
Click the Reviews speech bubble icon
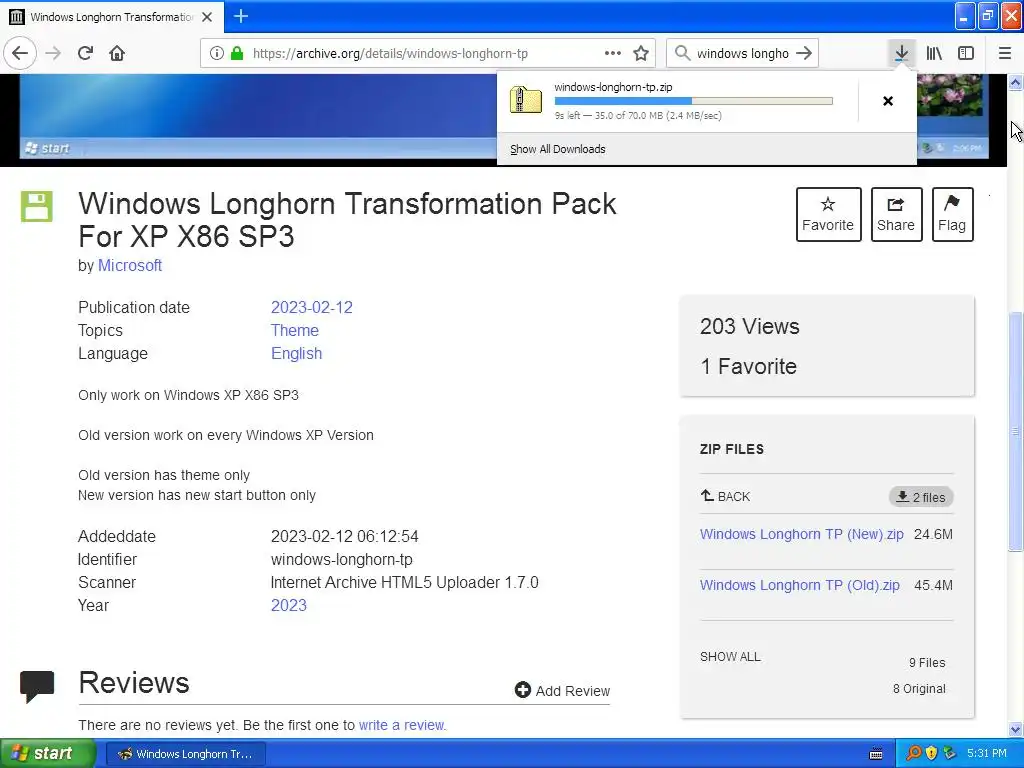click(37, 686)
